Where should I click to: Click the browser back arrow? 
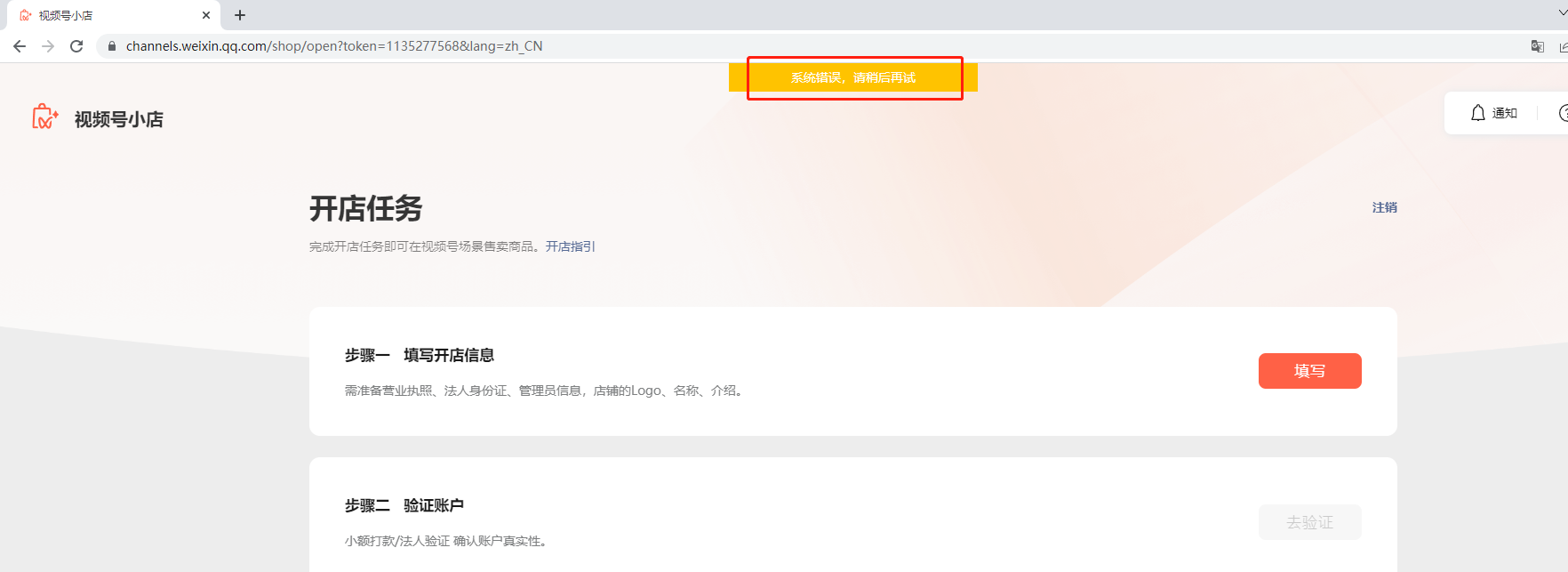(20, 46)
